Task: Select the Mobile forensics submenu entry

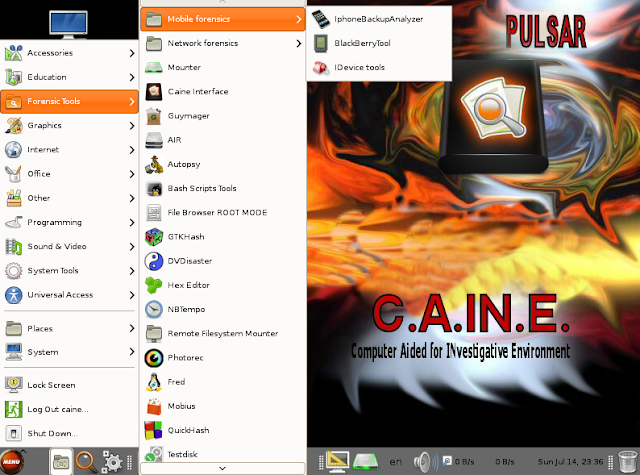Action: pyautogui.click(x=222, y=19)
